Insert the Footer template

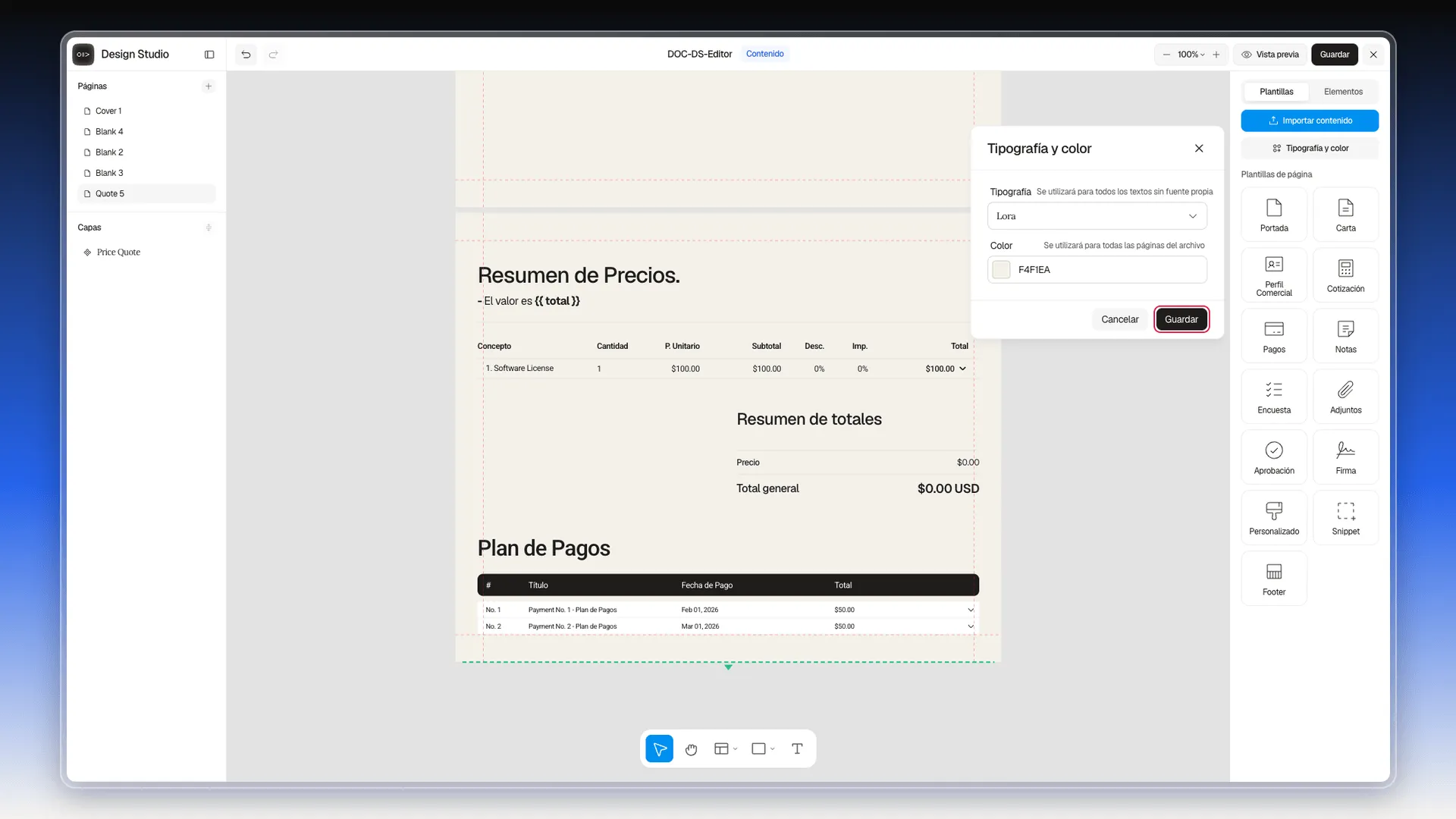[1274, 579]
